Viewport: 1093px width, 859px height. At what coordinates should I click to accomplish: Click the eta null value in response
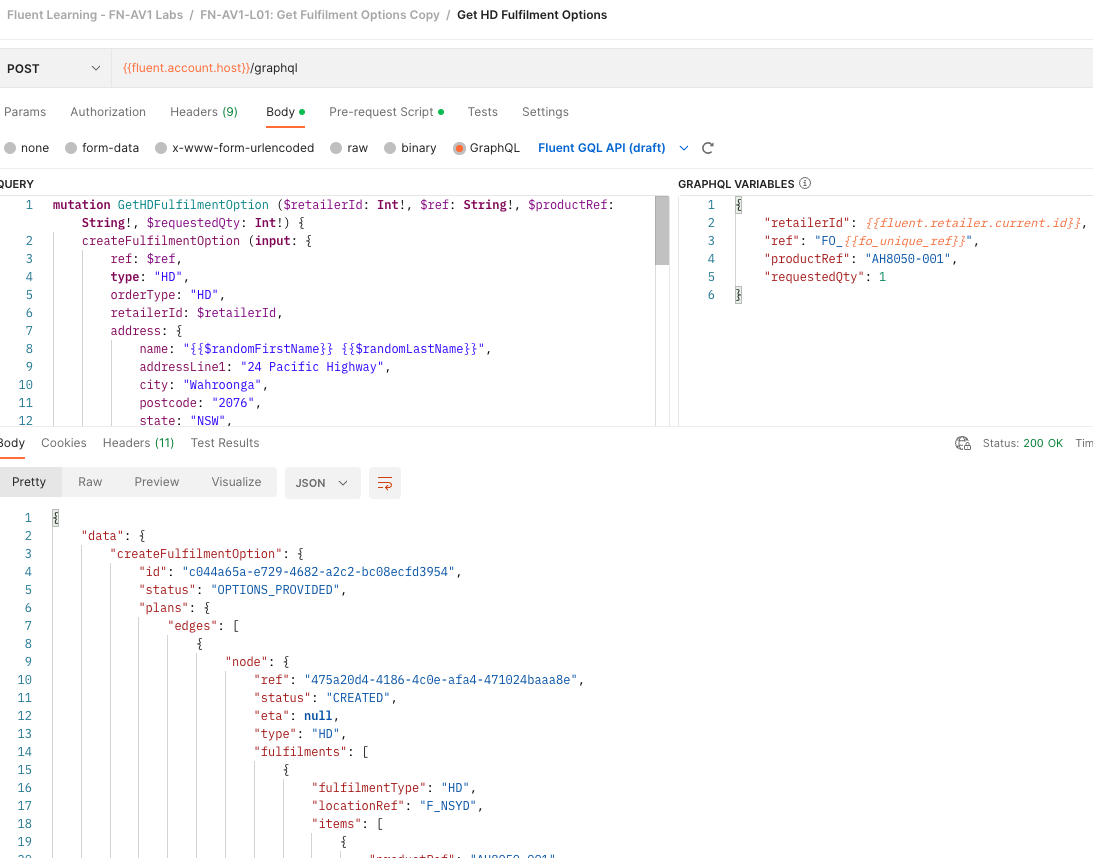pos(318,716)
